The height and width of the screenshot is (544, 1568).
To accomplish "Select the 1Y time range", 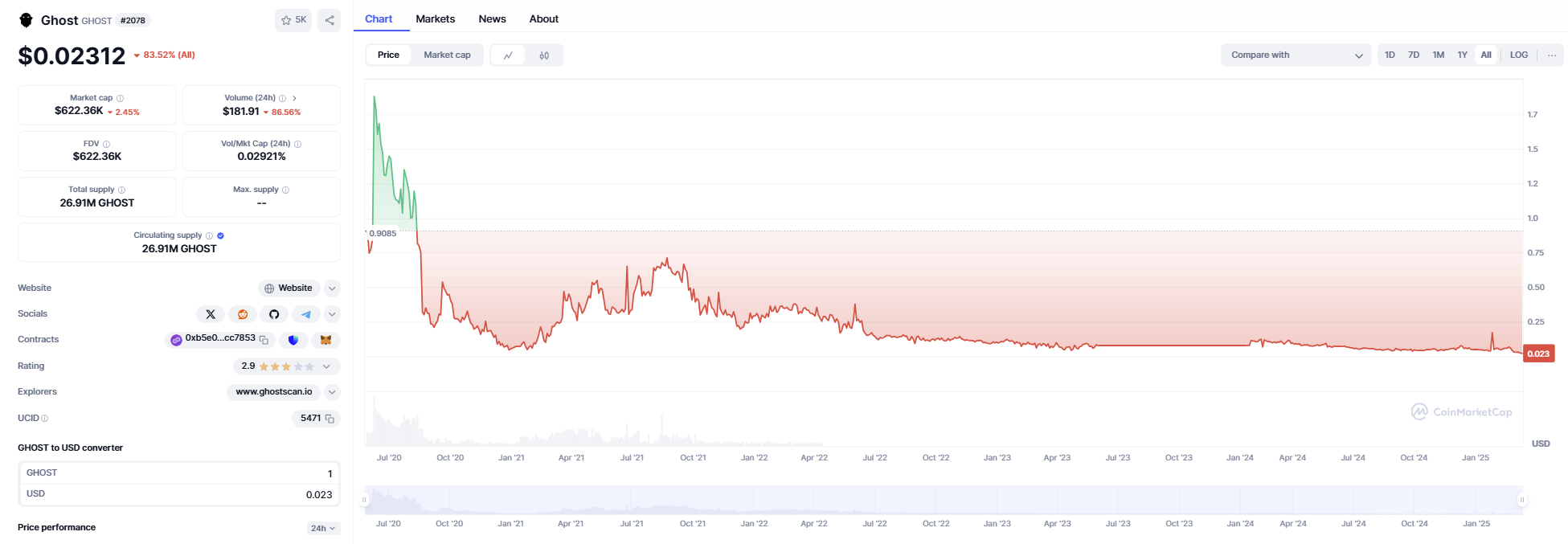I will pos(1462,55).
